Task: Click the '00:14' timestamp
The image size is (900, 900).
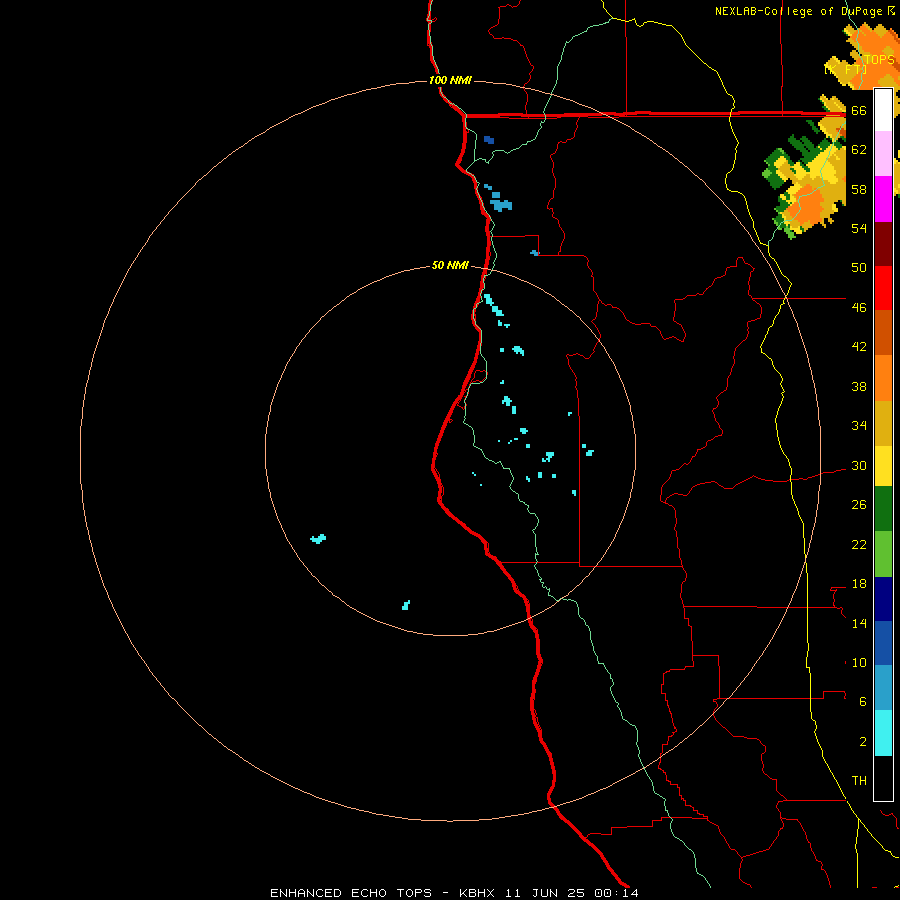Action: click(x=616, y=893)
